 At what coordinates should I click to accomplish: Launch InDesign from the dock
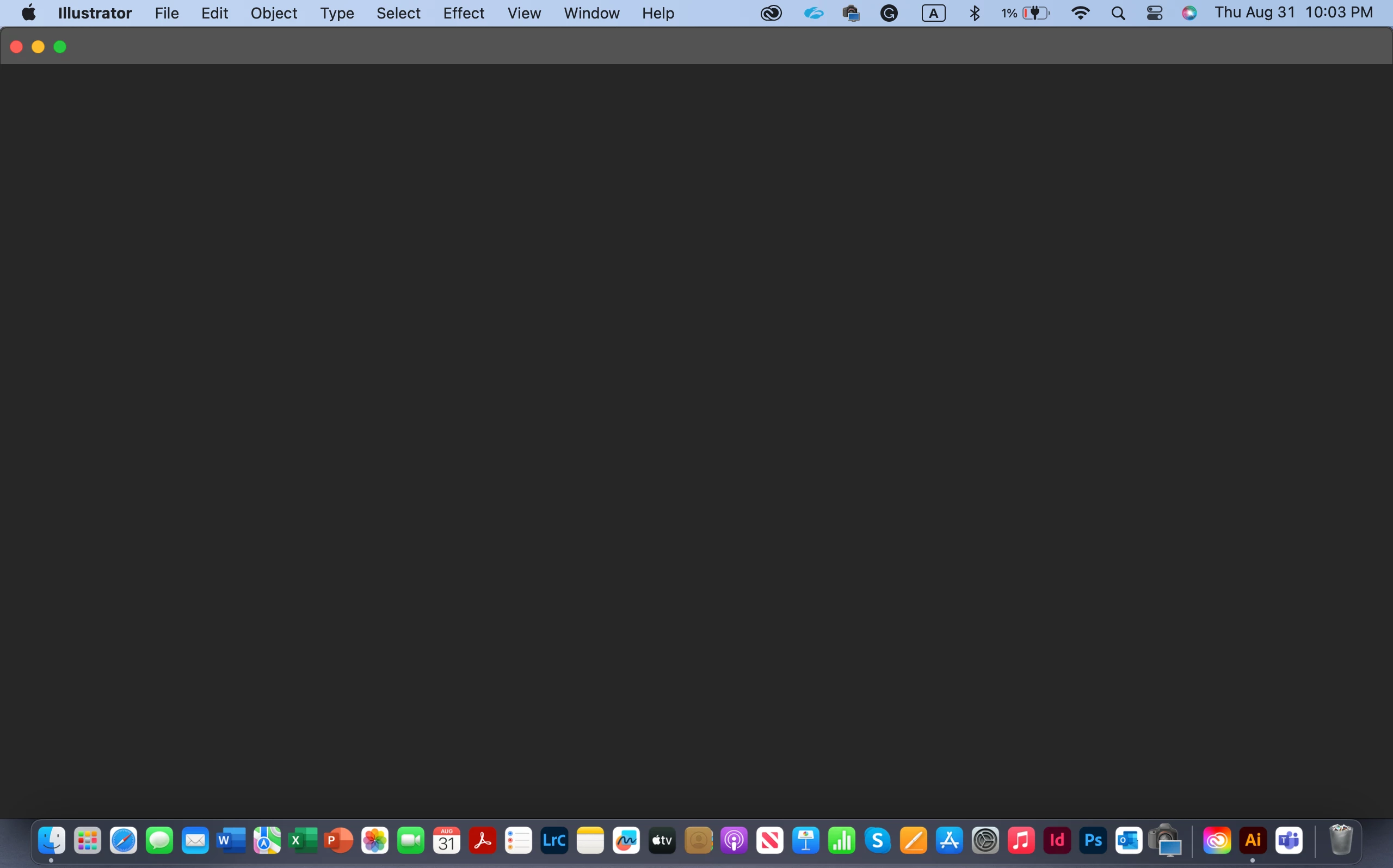1057,840
